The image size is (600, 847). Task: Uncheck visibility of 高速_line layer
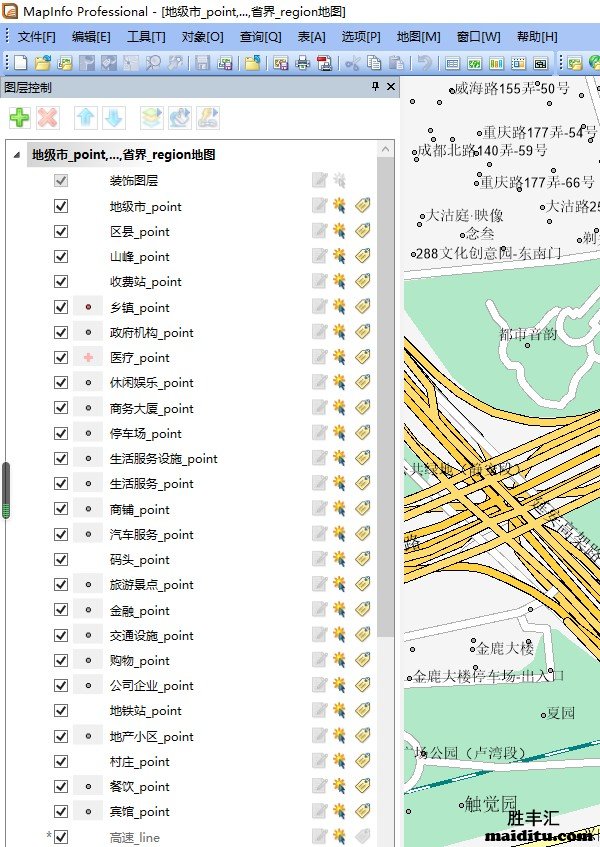tap(61, 837)
